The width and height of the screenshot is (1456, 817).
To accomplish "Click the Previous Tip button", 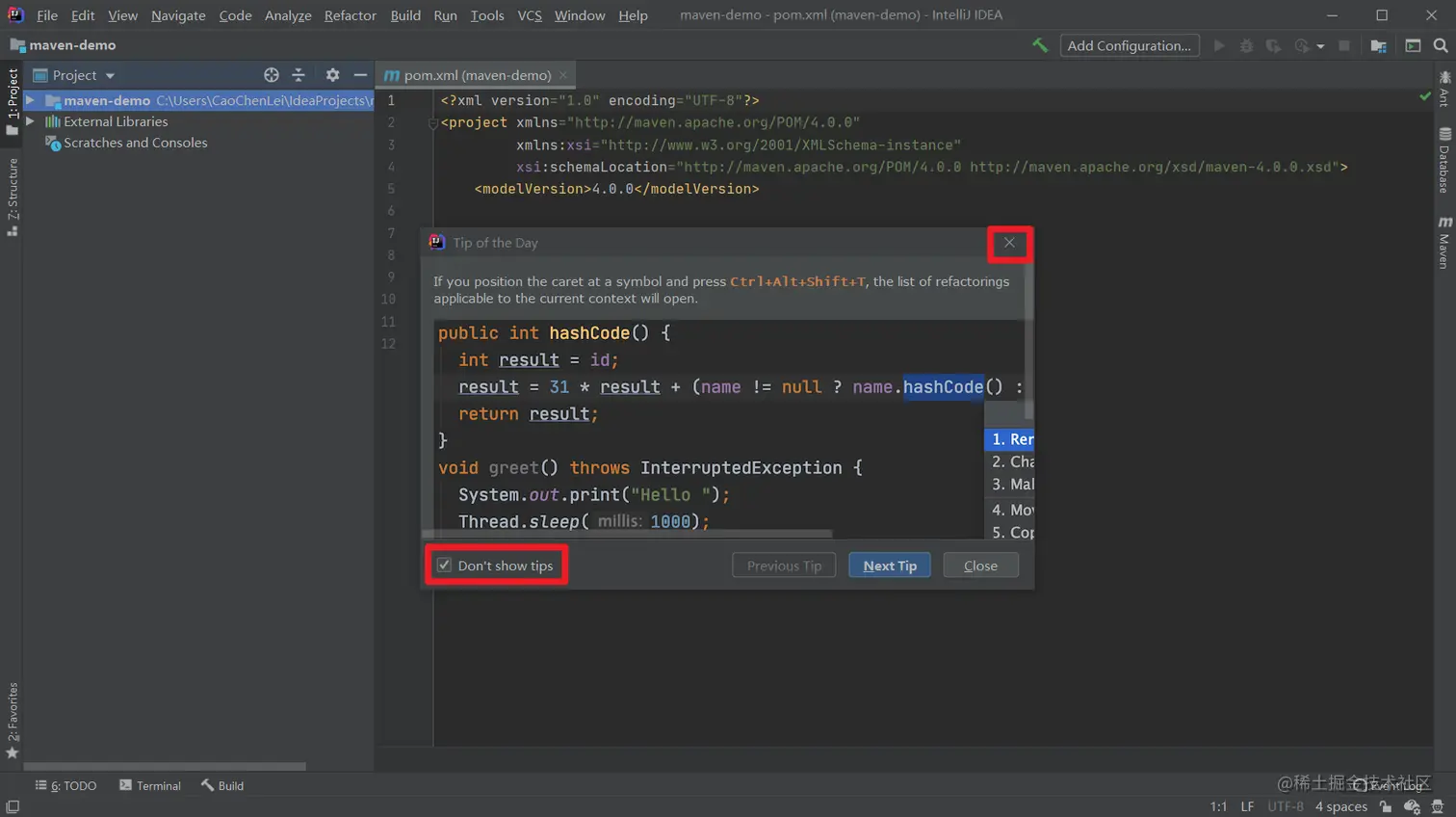I will click(x=784, y=566).
